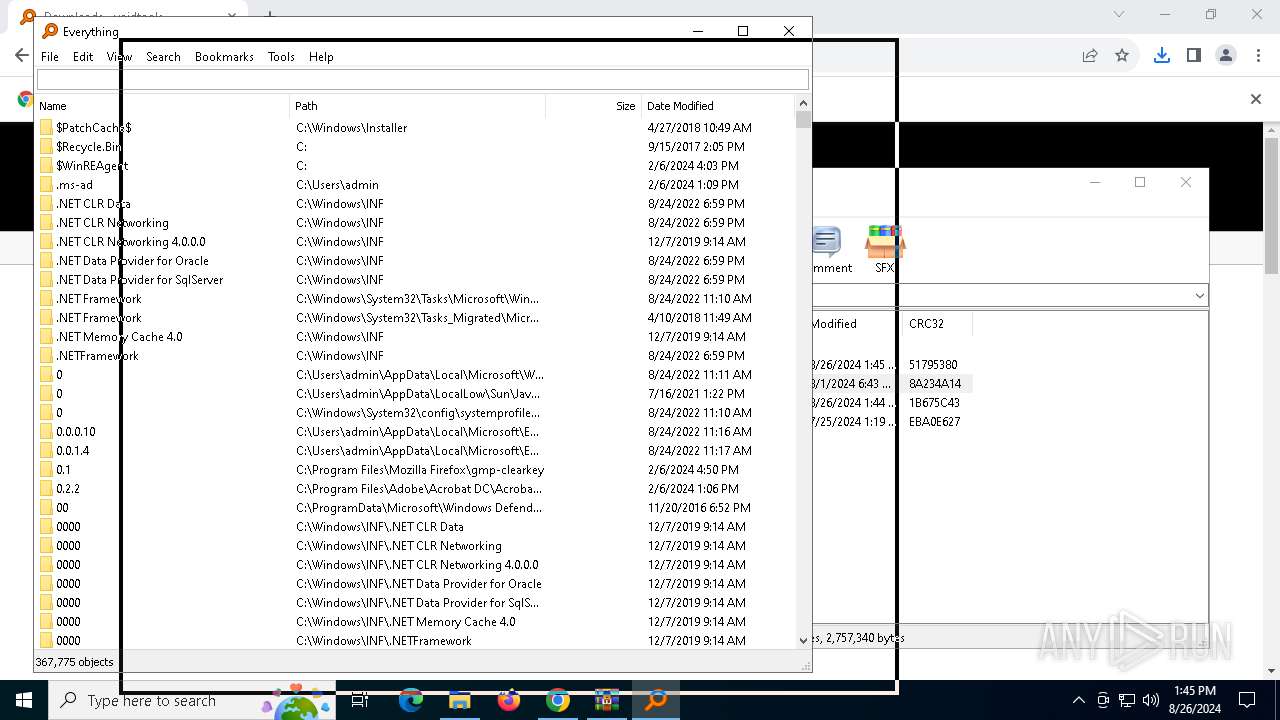The image size is (1280, 720).
Task: Select the $WinREAgent folder icon
Action: (46, 166)
